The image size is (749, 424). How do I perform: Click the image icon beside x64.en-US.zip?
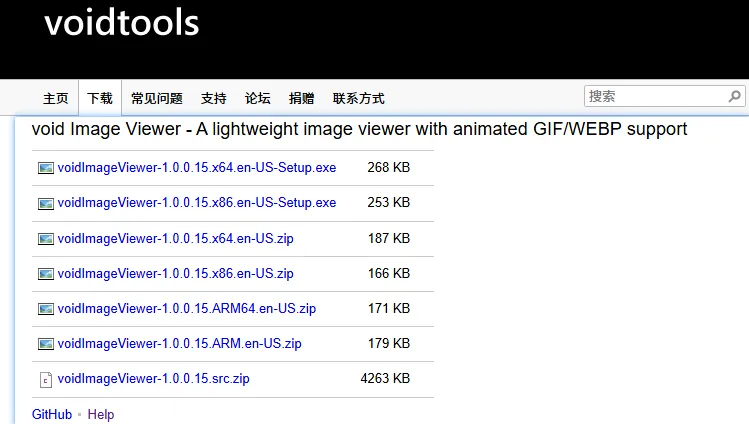(46, 239)
